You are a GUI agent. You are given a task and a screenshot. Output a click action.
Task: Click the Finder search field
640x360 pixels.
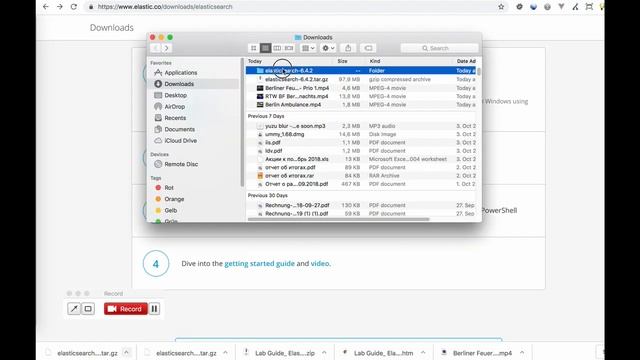439,48
